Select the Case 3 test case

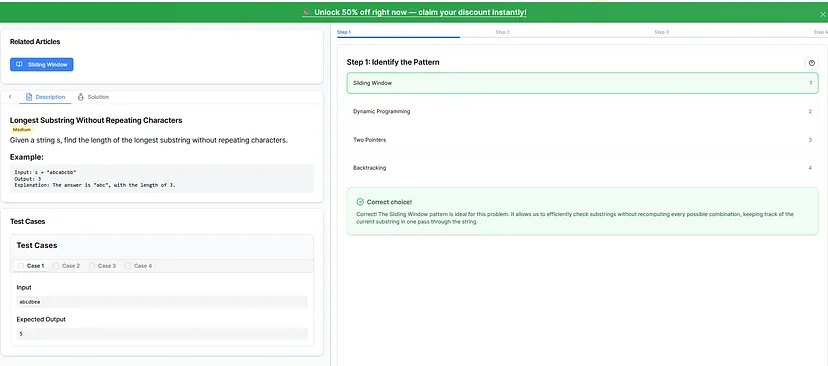[x=102, y=266]
